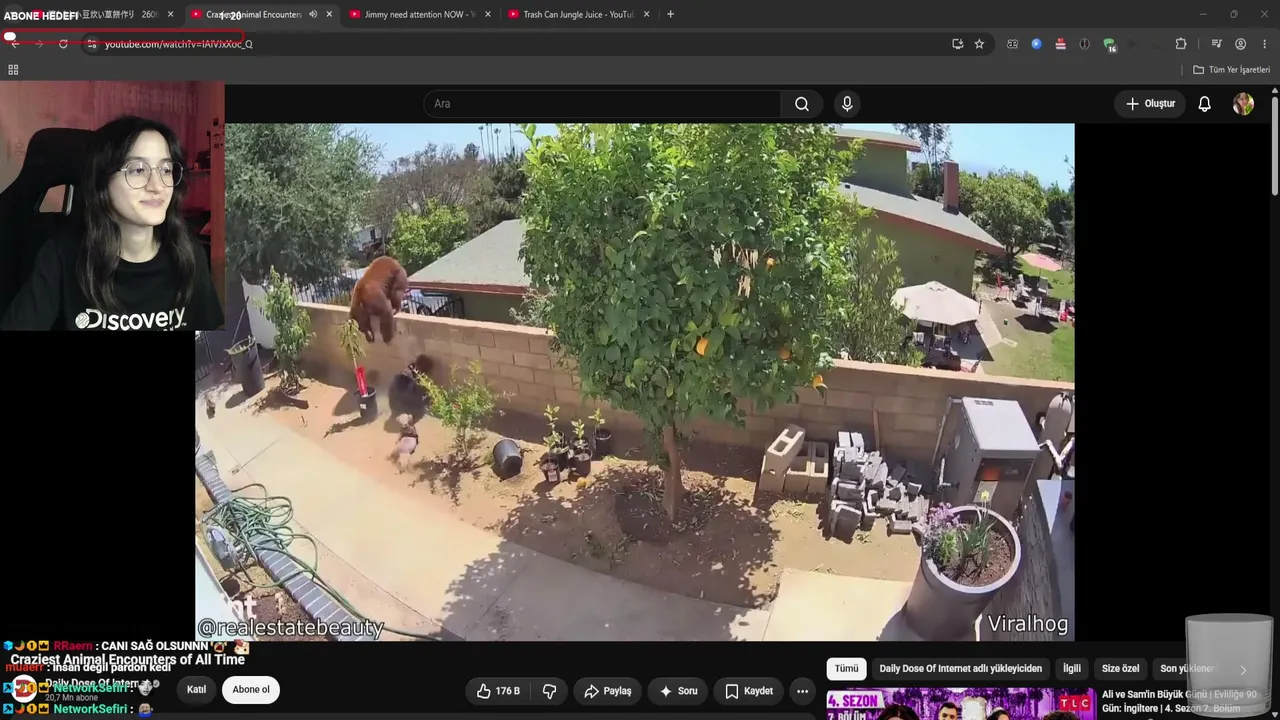The image size is (1280, 720).
Task: Close the Trash Can Jungle Juice tab
Action: [x=647, y=14]
